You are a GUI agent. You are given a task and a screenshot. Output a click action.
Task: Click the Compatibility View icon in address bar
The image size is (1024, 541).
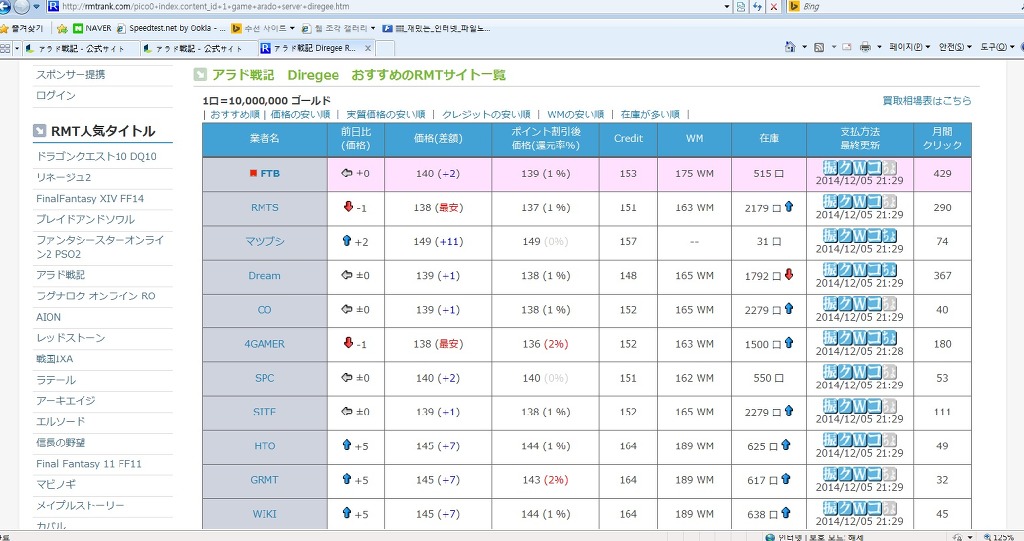click(x=741, y=7)
